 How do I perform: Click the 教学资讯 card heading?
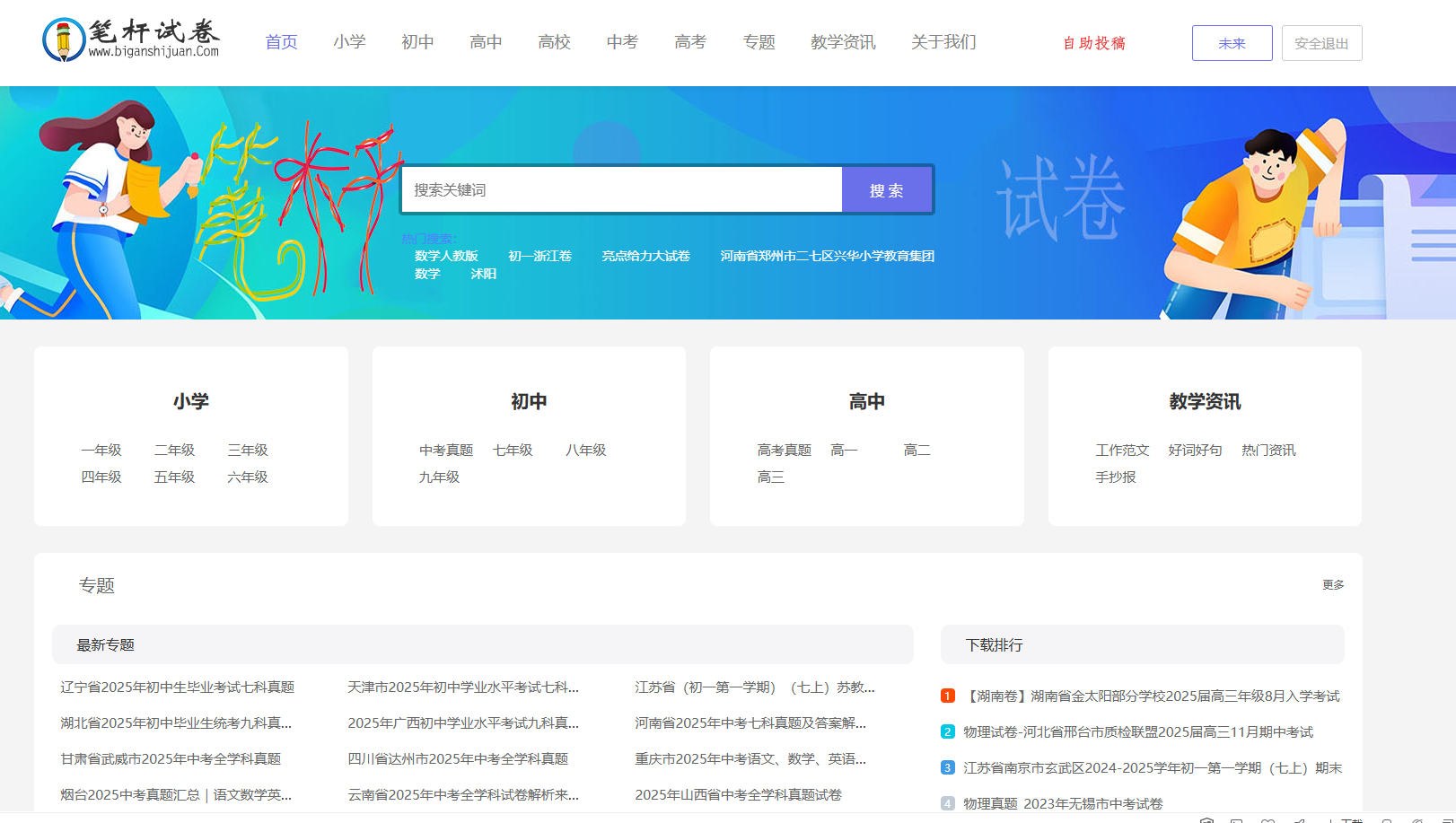coord(1205,401)
